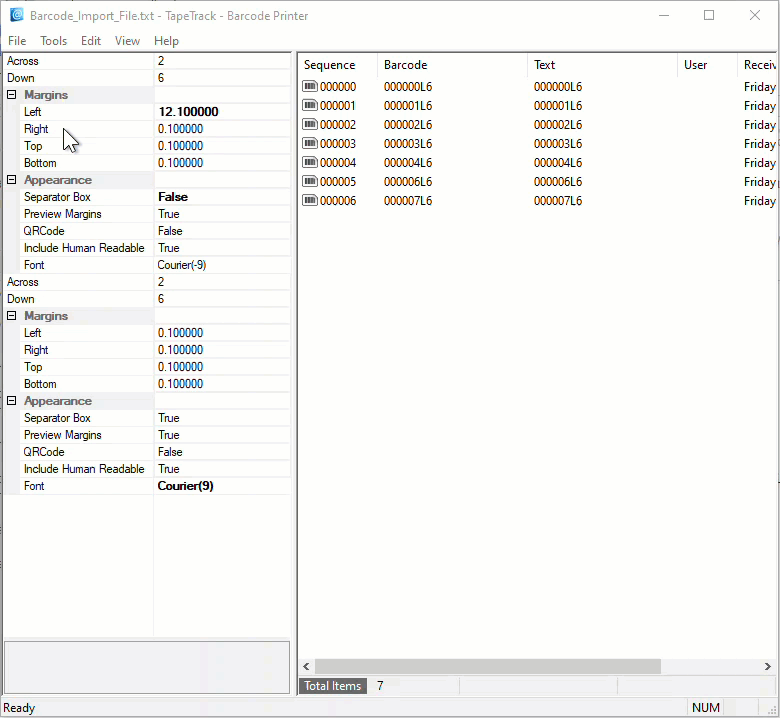The height and width of the screenshot is (718, 780).
Task: Collapse the first Margins section
Action: [11, 95]
